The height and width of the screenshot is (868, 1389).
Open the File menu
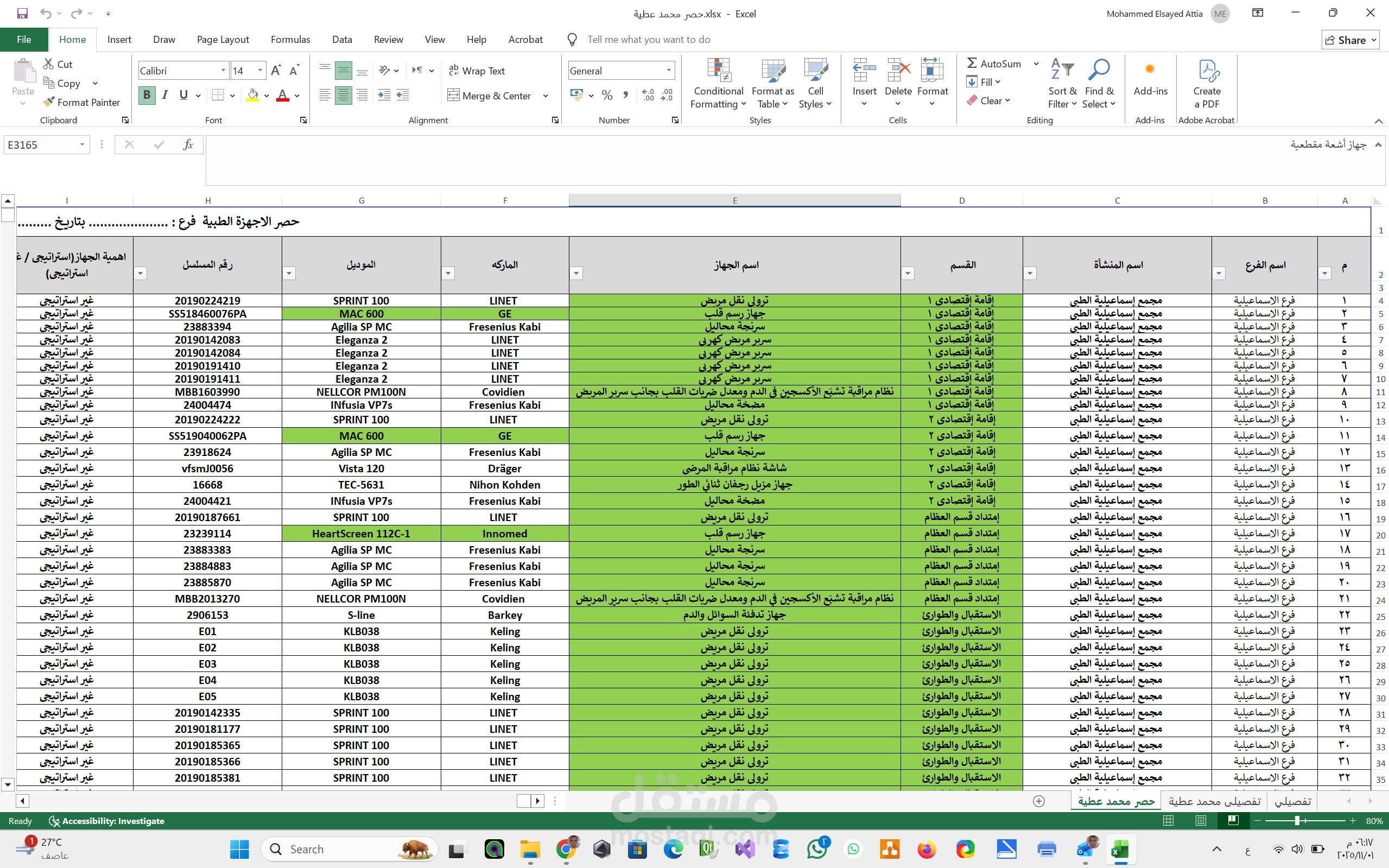point(24,40)
